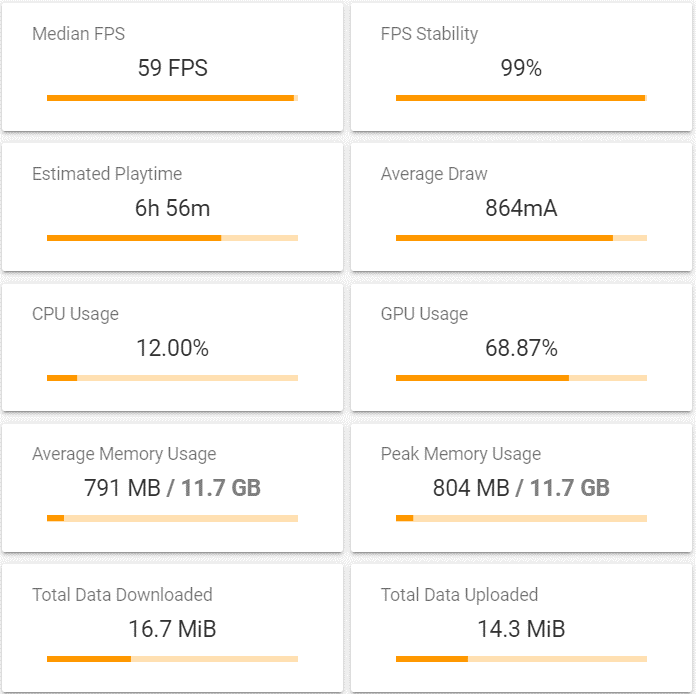696x694 pixels.
Task: Click the 804 MB peak memory value
Action: [x=470, y=488]
